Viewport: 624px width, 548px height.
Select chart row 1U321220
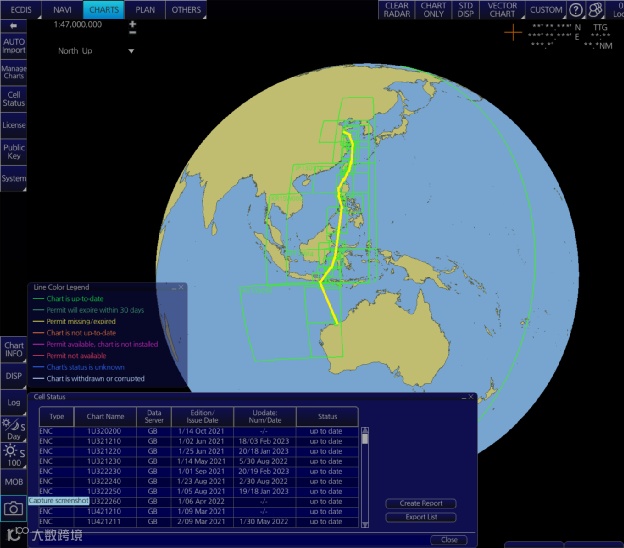(x=199, y=451)
